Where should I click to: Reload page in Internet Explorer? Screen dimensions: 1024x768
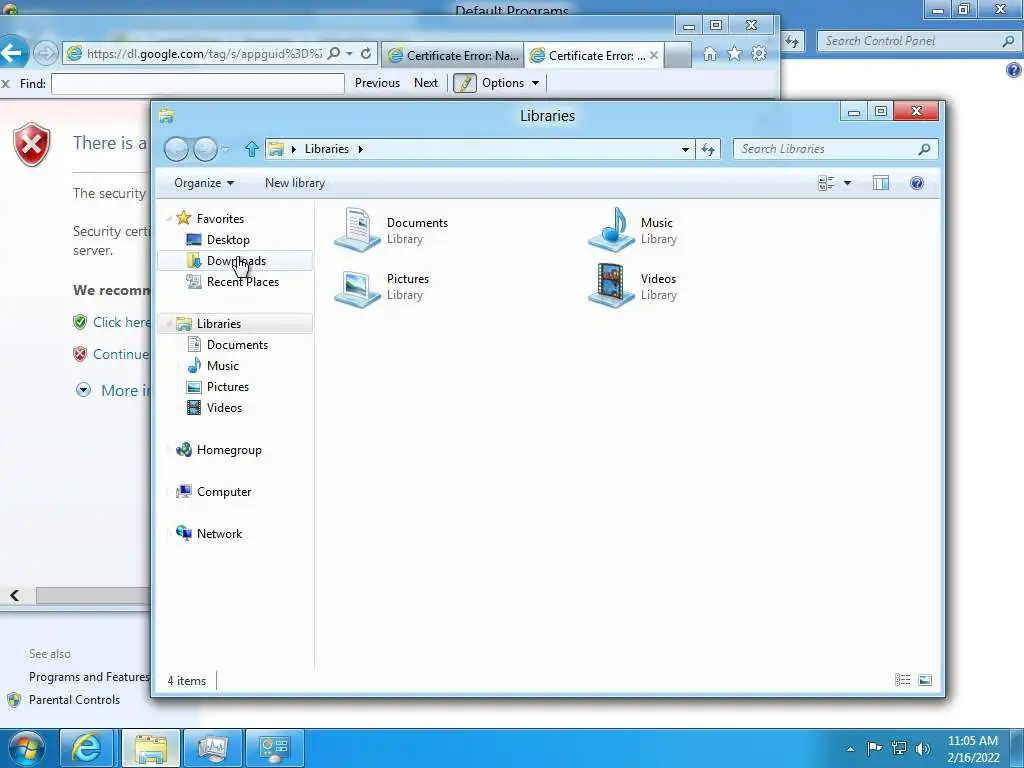click(x=366, y=54)
